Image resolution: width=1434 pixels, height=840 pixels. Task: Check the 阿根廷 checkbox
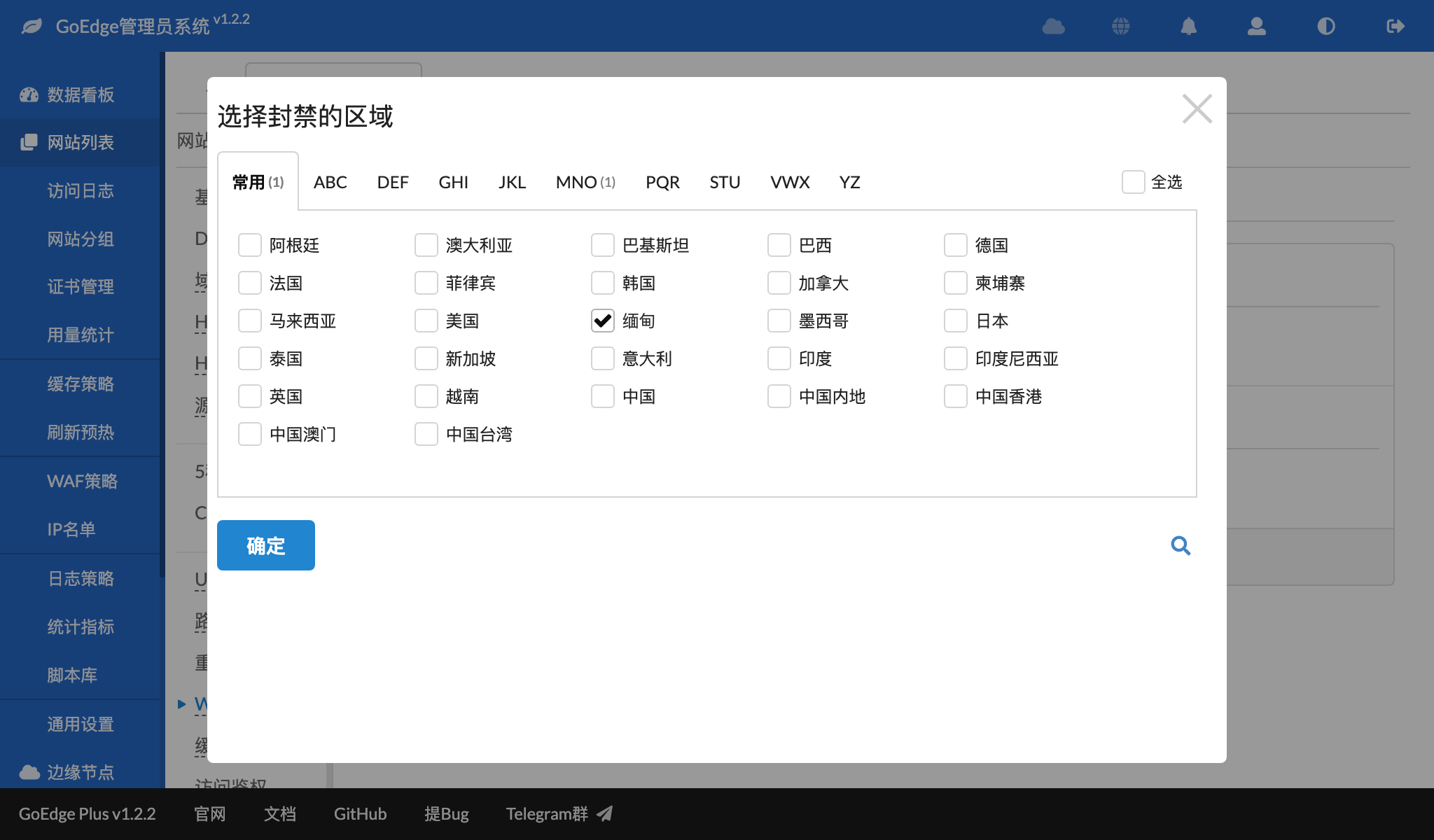pos(250,246)
